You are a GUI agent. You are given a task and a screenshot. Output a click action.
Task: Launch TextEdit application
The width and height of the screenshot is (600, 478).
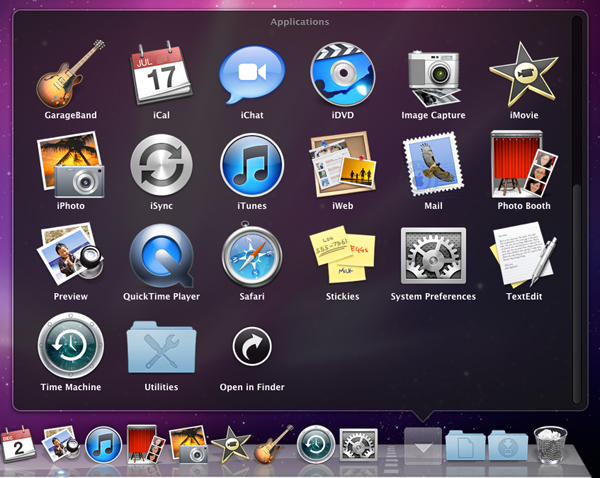524,255
